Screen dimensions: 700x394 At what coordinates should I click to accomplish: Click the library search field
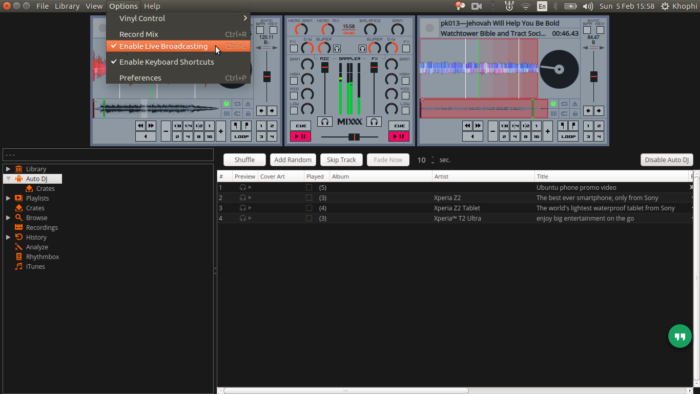108,155
